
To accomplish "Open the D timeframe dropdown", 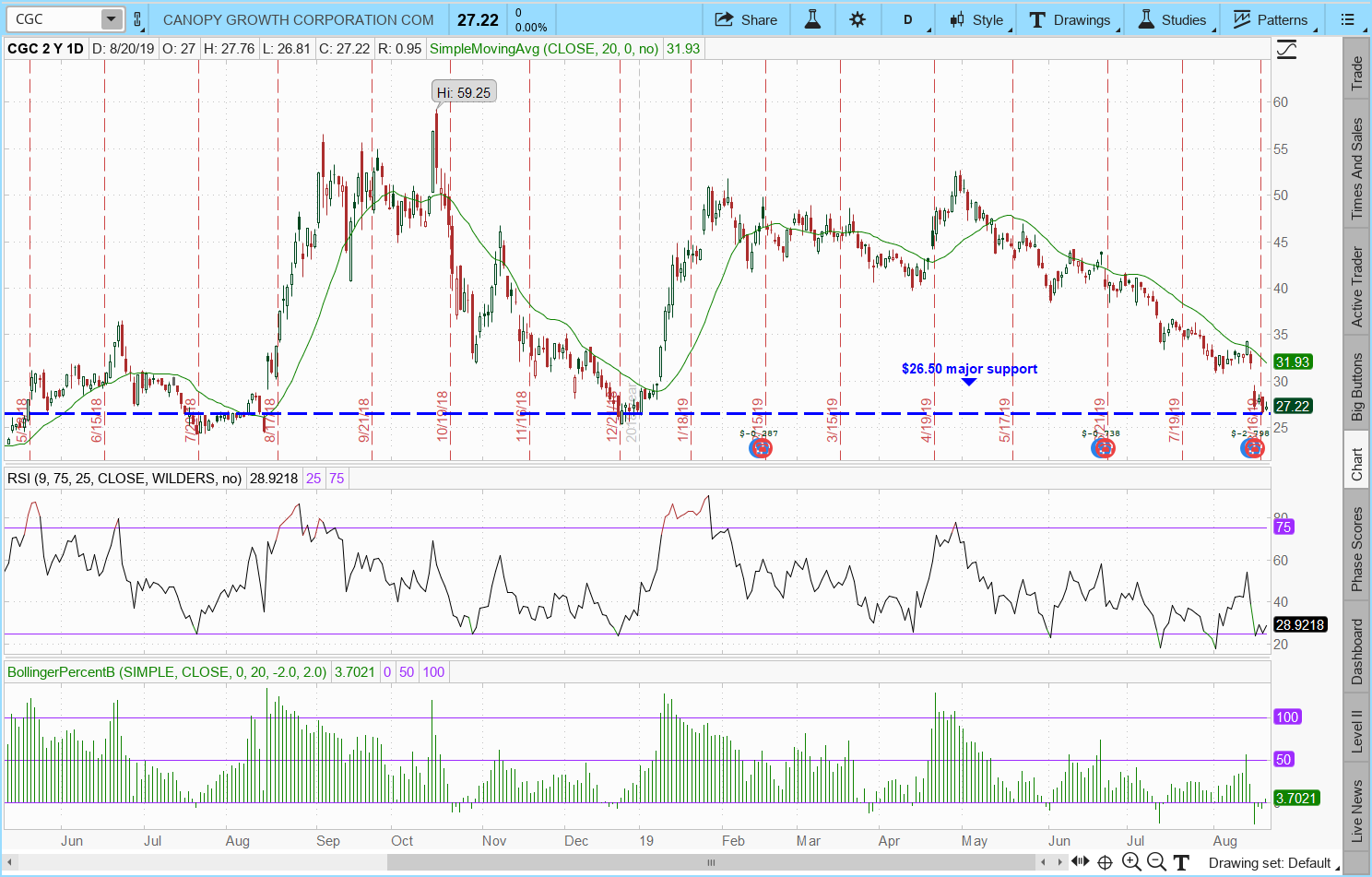I will (908, 19).
